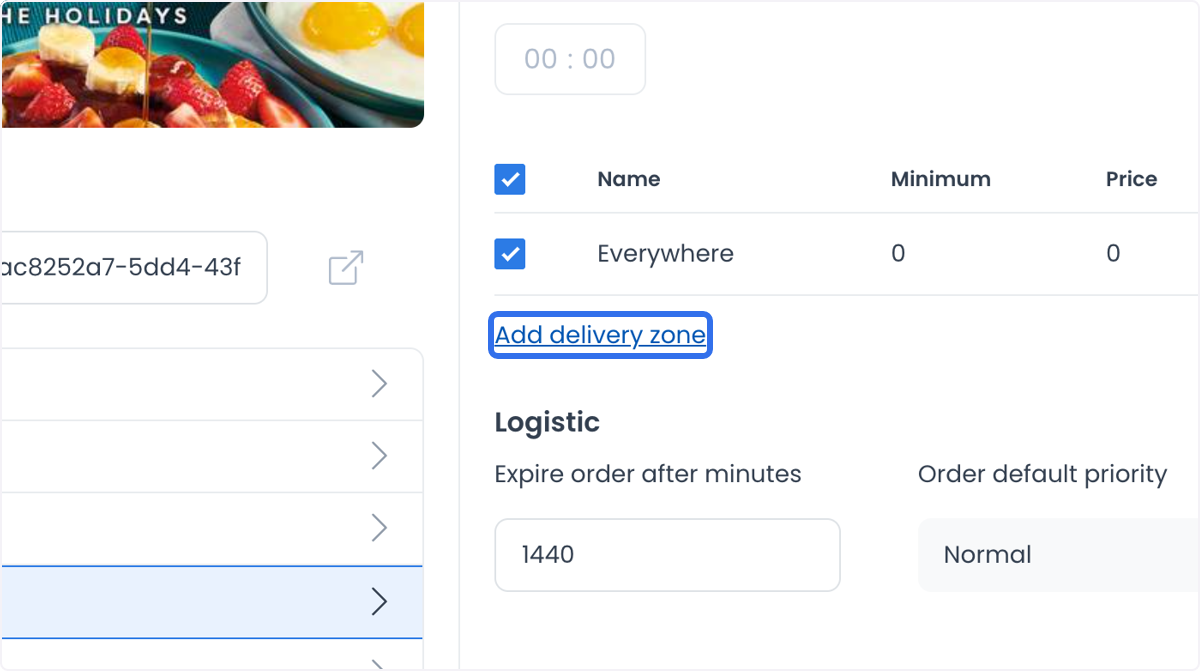Click the chevron on the highlighted row

379,601
